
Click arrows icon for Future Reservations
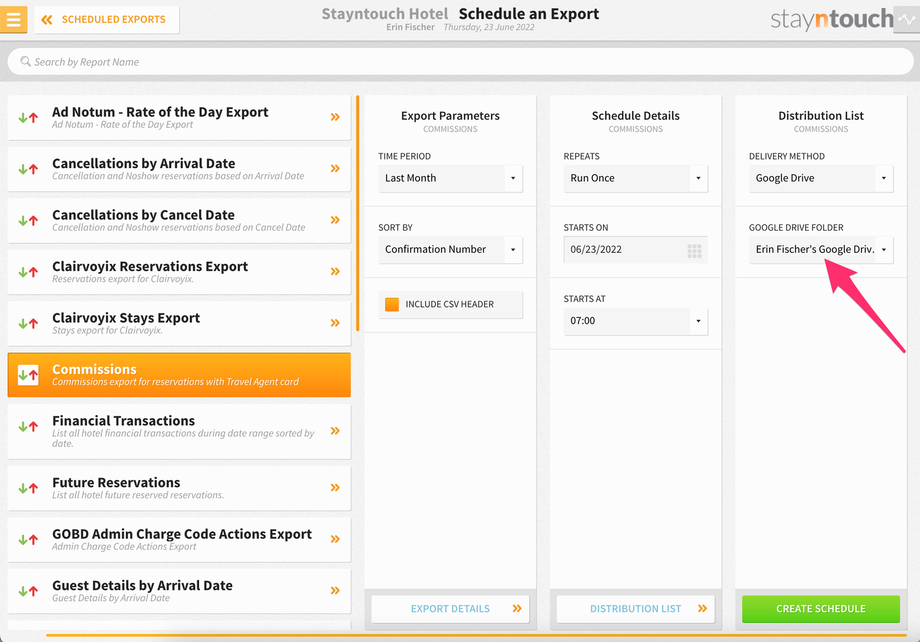click(28, 488)
